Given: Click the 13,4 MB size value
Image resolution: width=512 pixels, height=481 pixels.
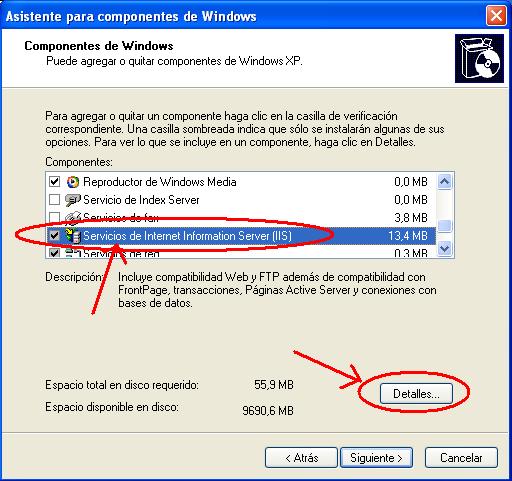Looking at the screenshot, I should (408, 236).
